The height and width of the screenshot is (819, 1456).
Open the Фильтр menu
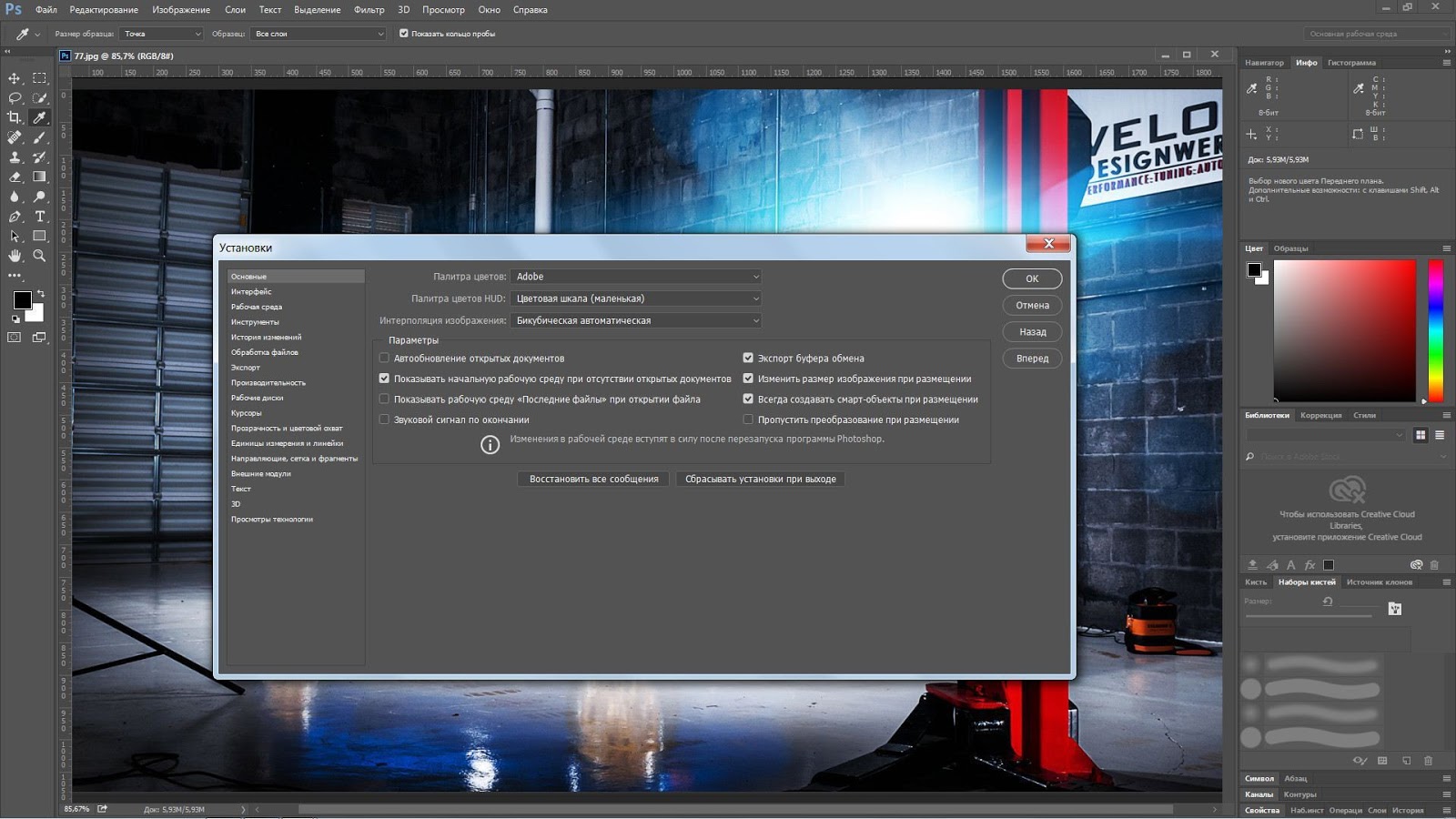(x=369, y=10)
